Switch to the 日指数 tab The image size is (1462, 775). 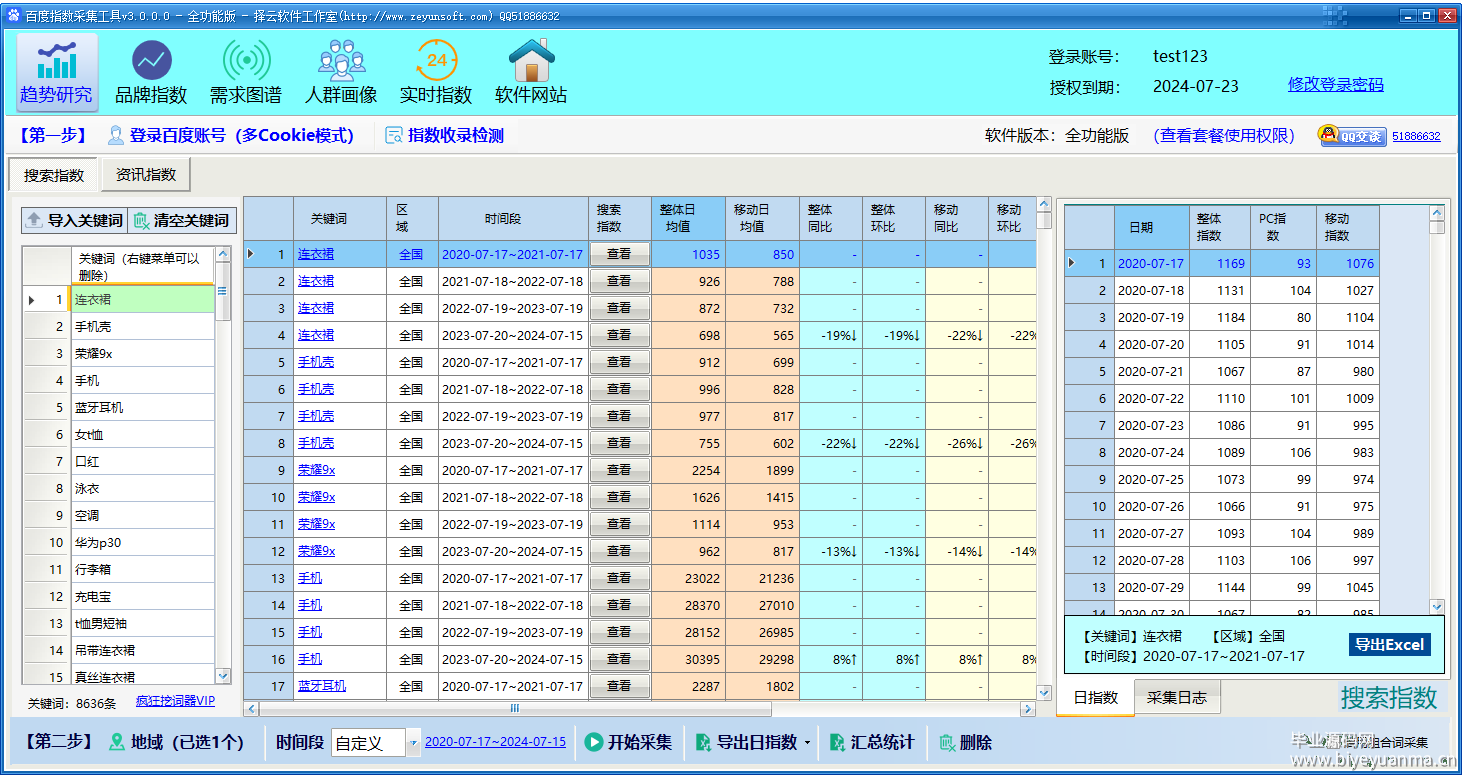(x=1096, y=698)
